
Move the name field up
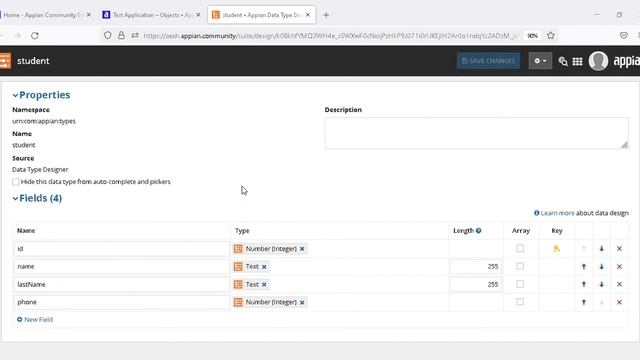click(584, 267)
